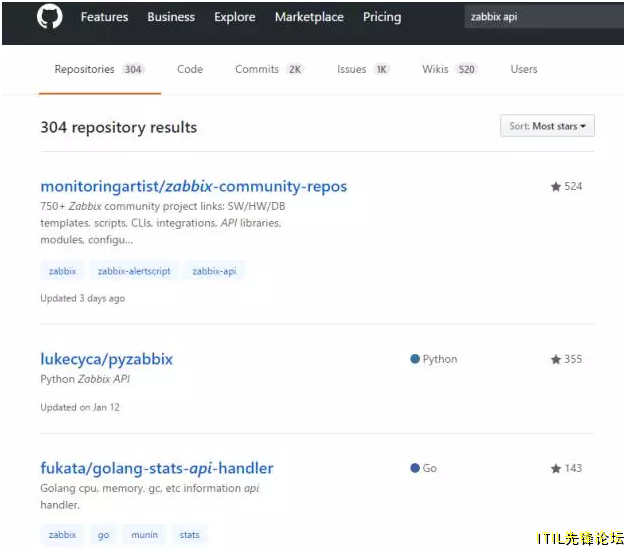This screenshot has height=549, width=624.
Task: Click the Golang cpu, memory description
Action: [x=150, y=496]
